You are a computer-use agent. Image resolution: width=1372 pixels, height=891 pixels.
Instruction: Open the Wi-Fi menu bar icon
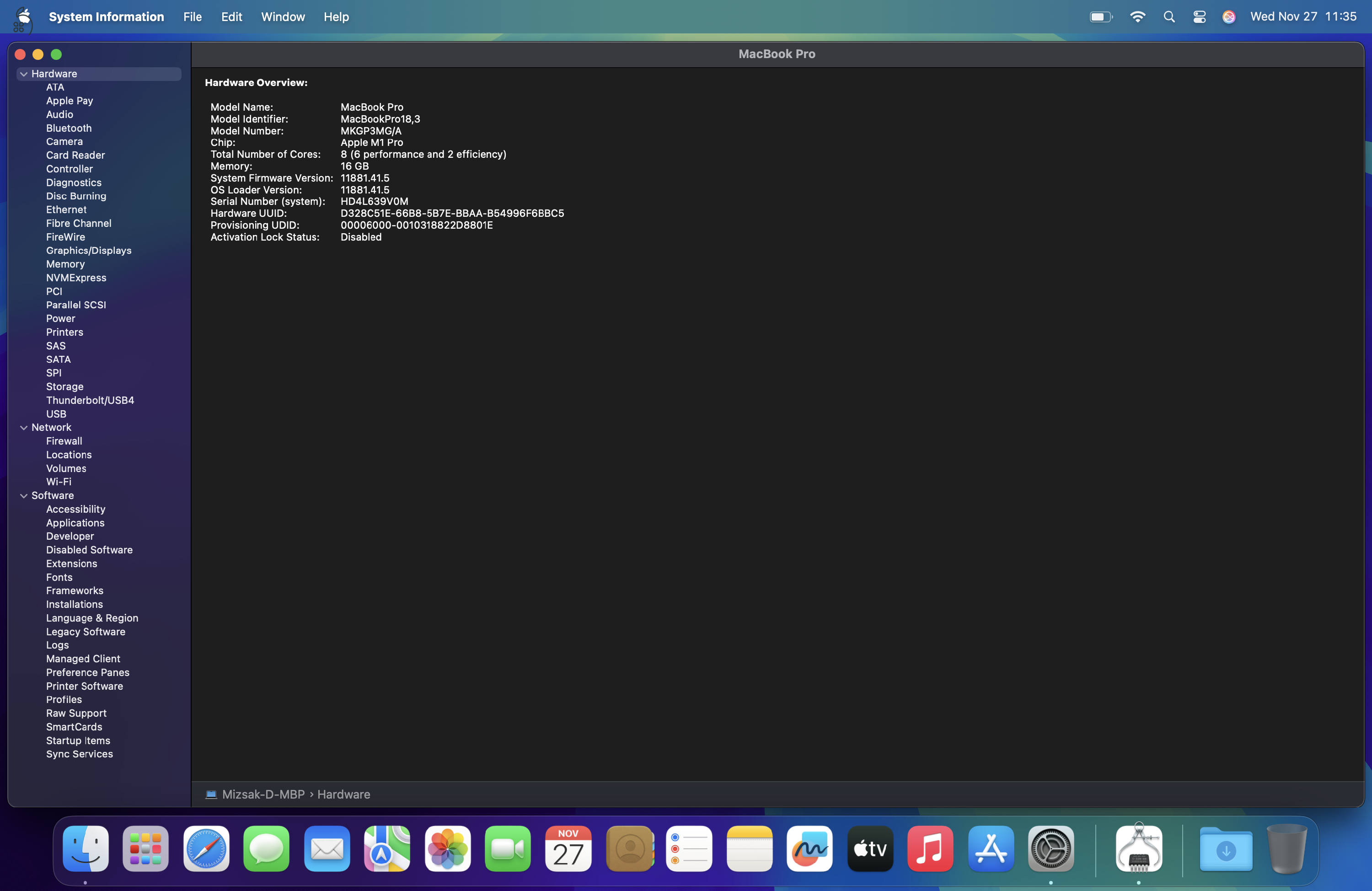click(1137, 17)
